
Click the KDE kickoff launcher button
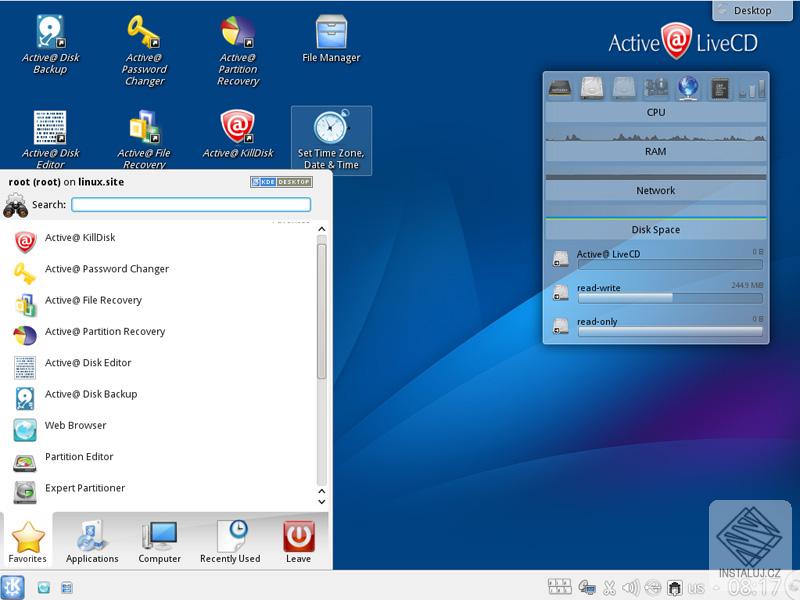click(x=12, y=587)
